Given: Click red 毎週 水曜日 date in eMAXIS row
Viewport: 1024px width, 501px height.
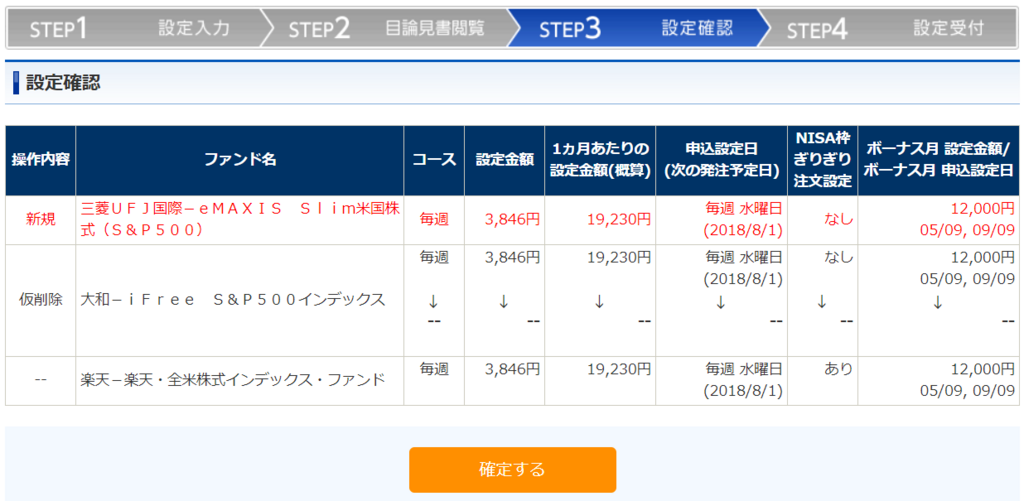Looking at the screenshot, I should [x=744, y=208].
